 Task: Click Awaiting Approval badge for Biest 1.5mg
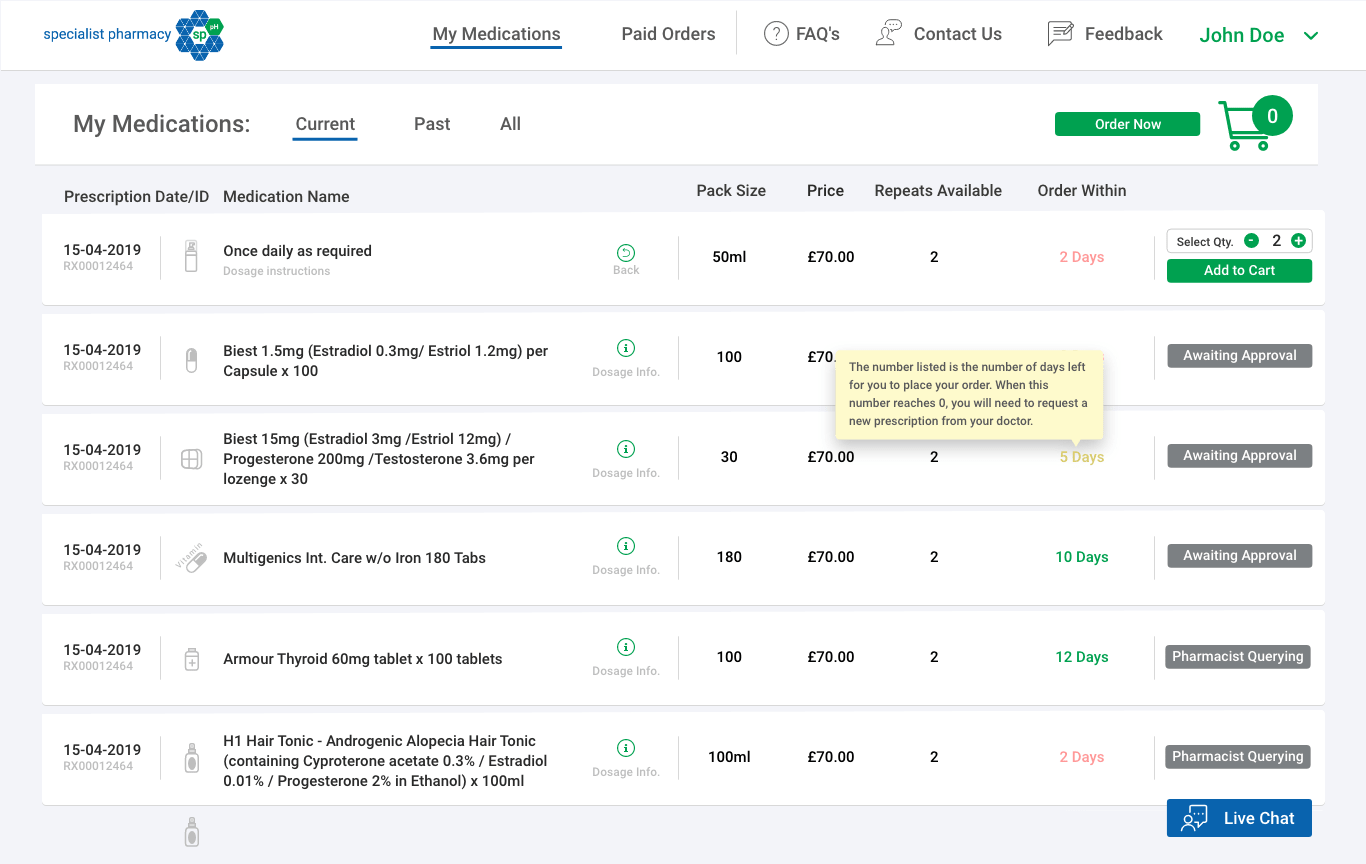[x=1239, y=356]
